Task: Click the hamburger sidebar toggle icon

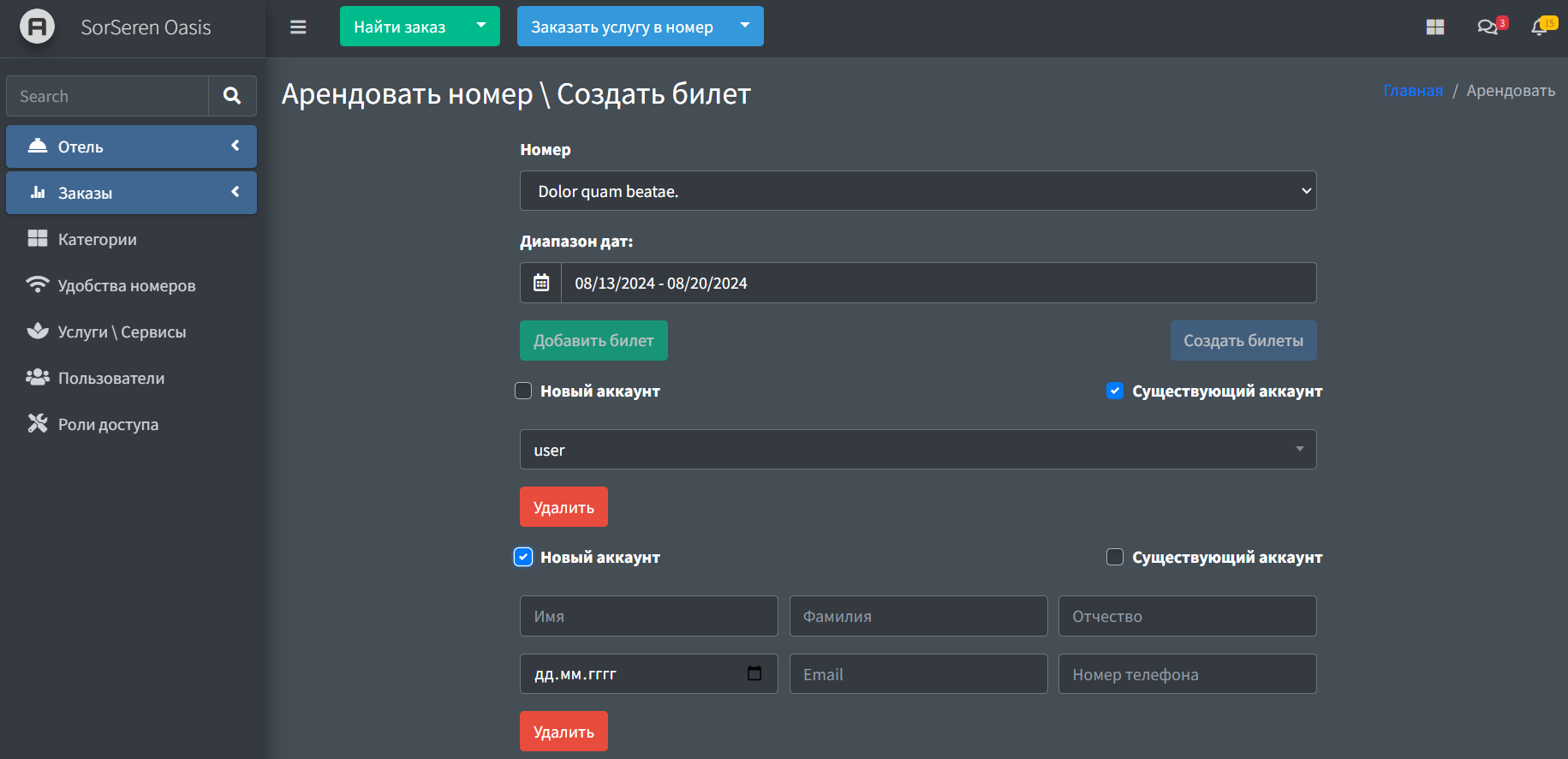Action: tap(298, 27)
